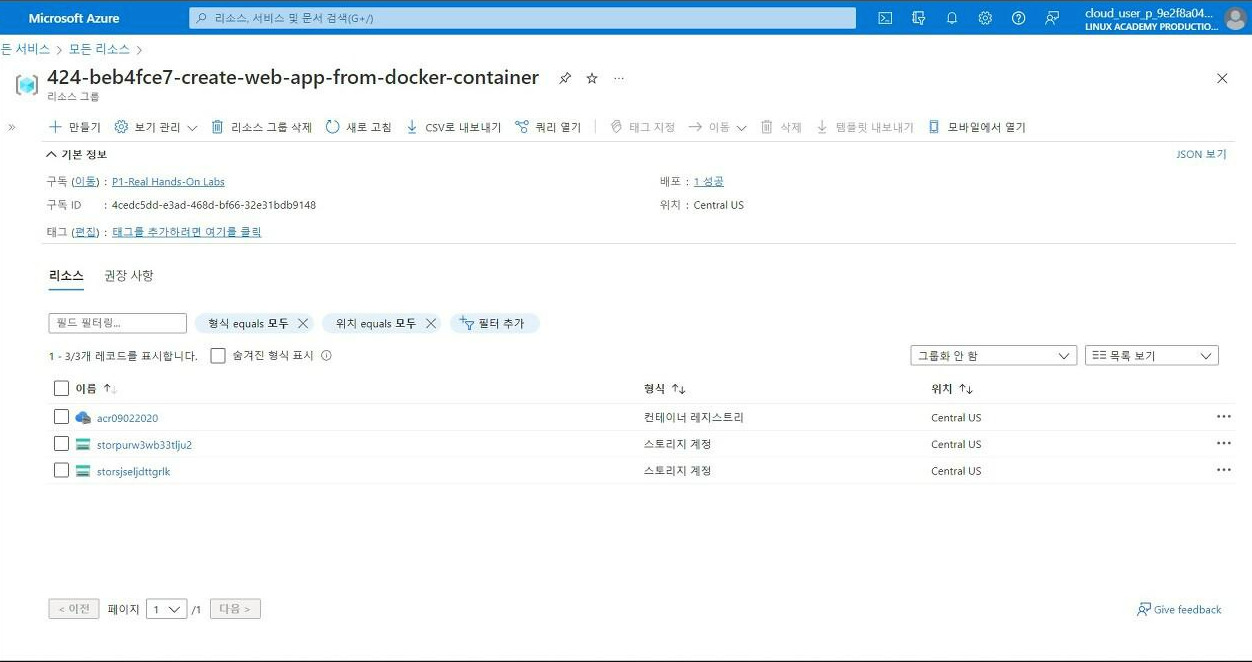The image size is (1252, 662).
Task: Click the 이동 link next to 구독
Action: coord(86,182)
